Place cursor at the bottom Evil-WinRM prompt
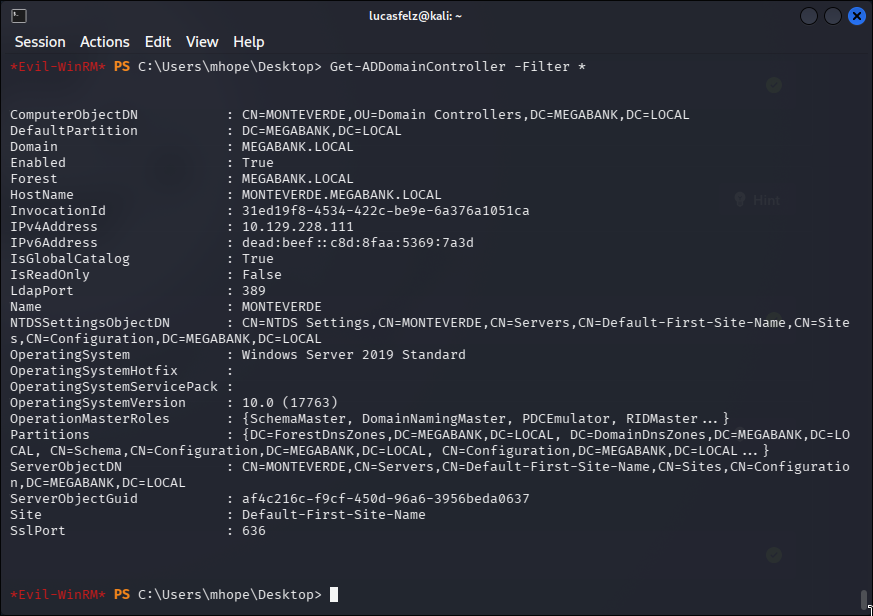The height and width of the screenshot is (616, 873). click(333, 595)
